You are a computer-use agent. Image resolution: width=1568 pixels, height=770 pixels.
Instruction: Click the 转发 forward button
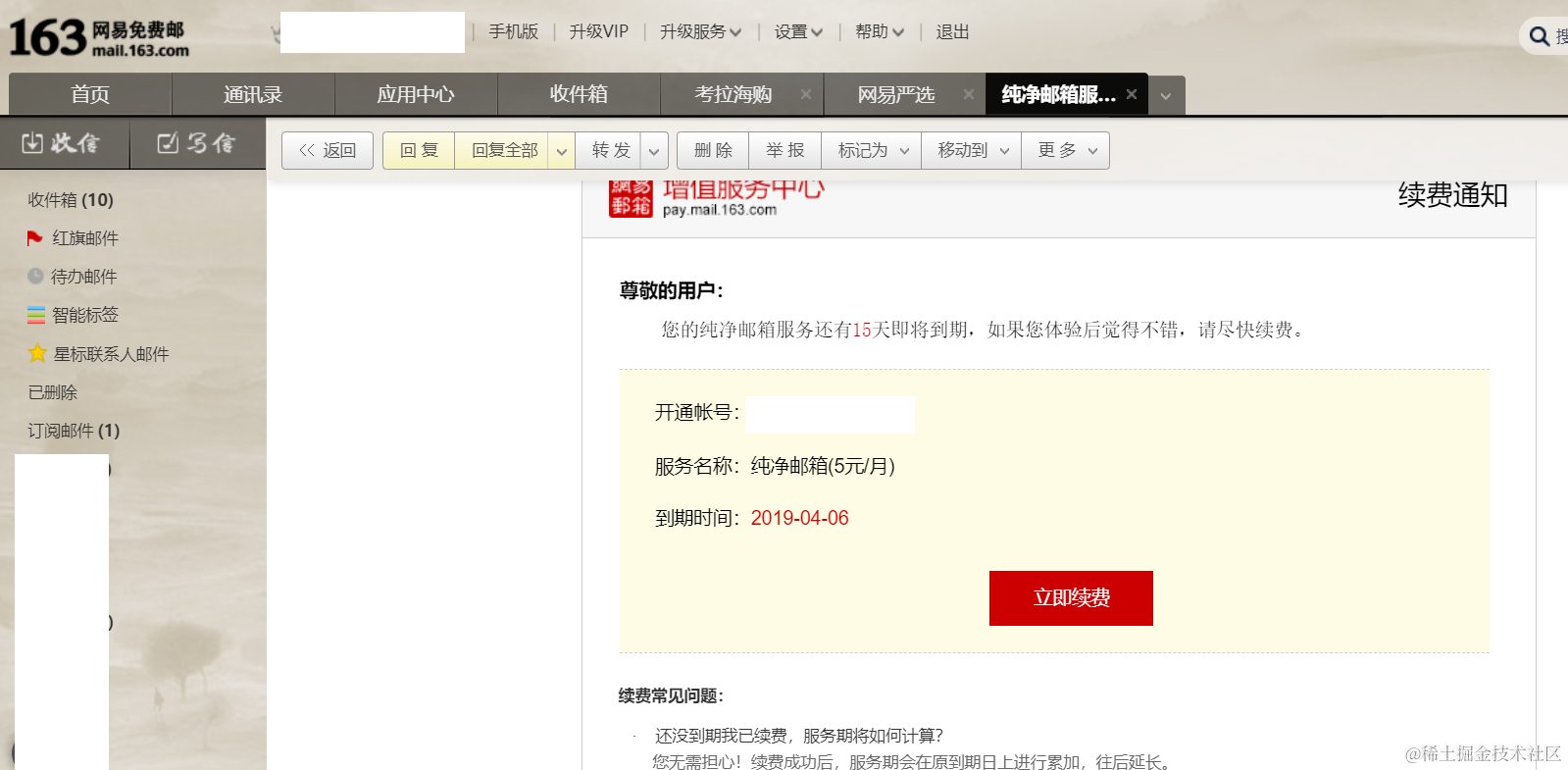pyautogui.click(x=609, y=151)
